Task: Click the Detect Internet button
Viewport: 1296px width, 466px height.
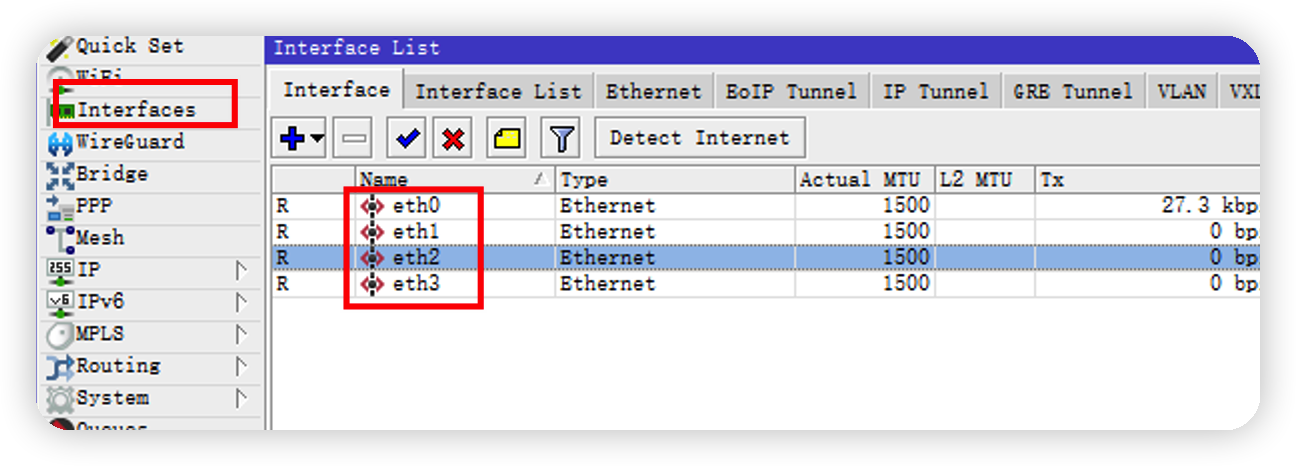Action: pyautogui.click(x=699, y=138)
